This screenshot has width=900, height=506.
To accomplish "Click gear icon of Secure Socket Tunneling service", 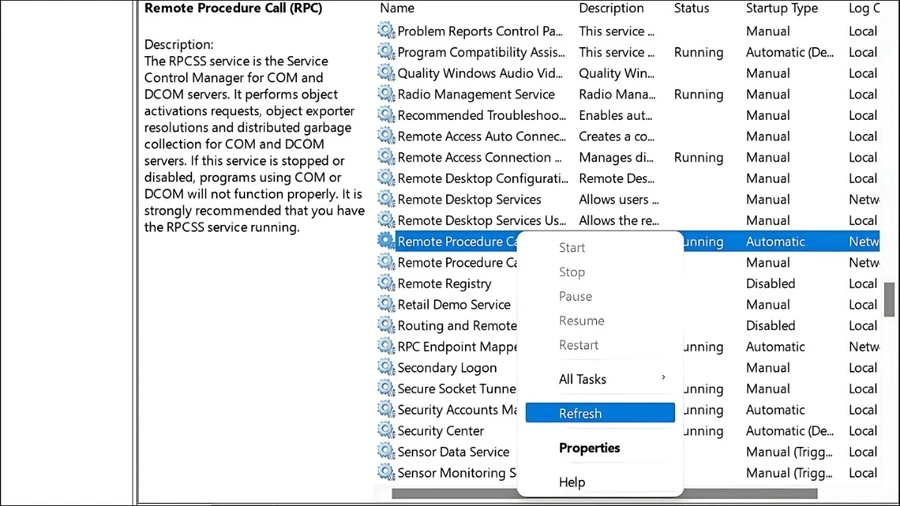I will coord(386,388).
